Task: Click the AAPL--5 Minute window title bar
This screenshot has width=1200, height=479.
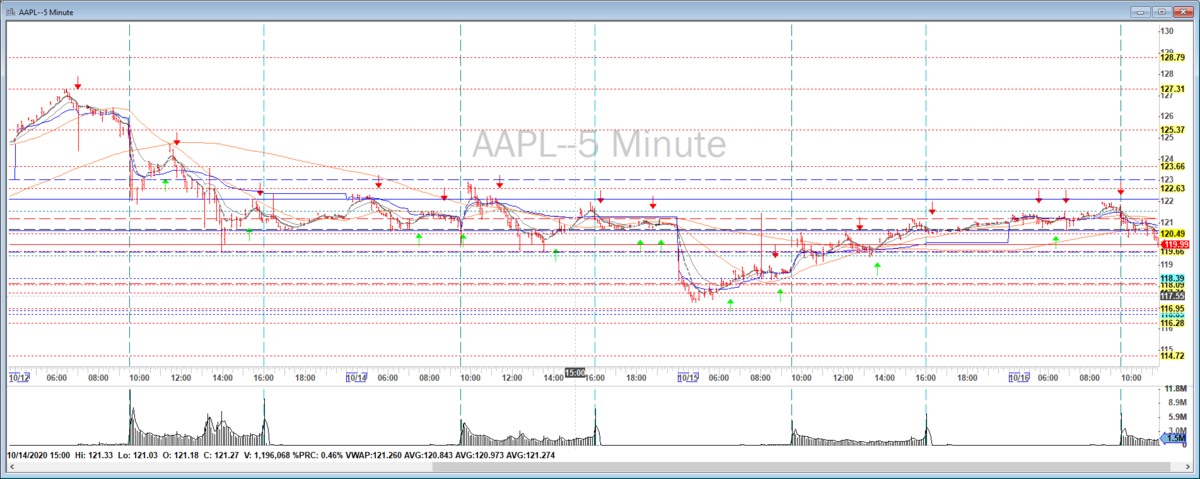Action: point(600,10)
